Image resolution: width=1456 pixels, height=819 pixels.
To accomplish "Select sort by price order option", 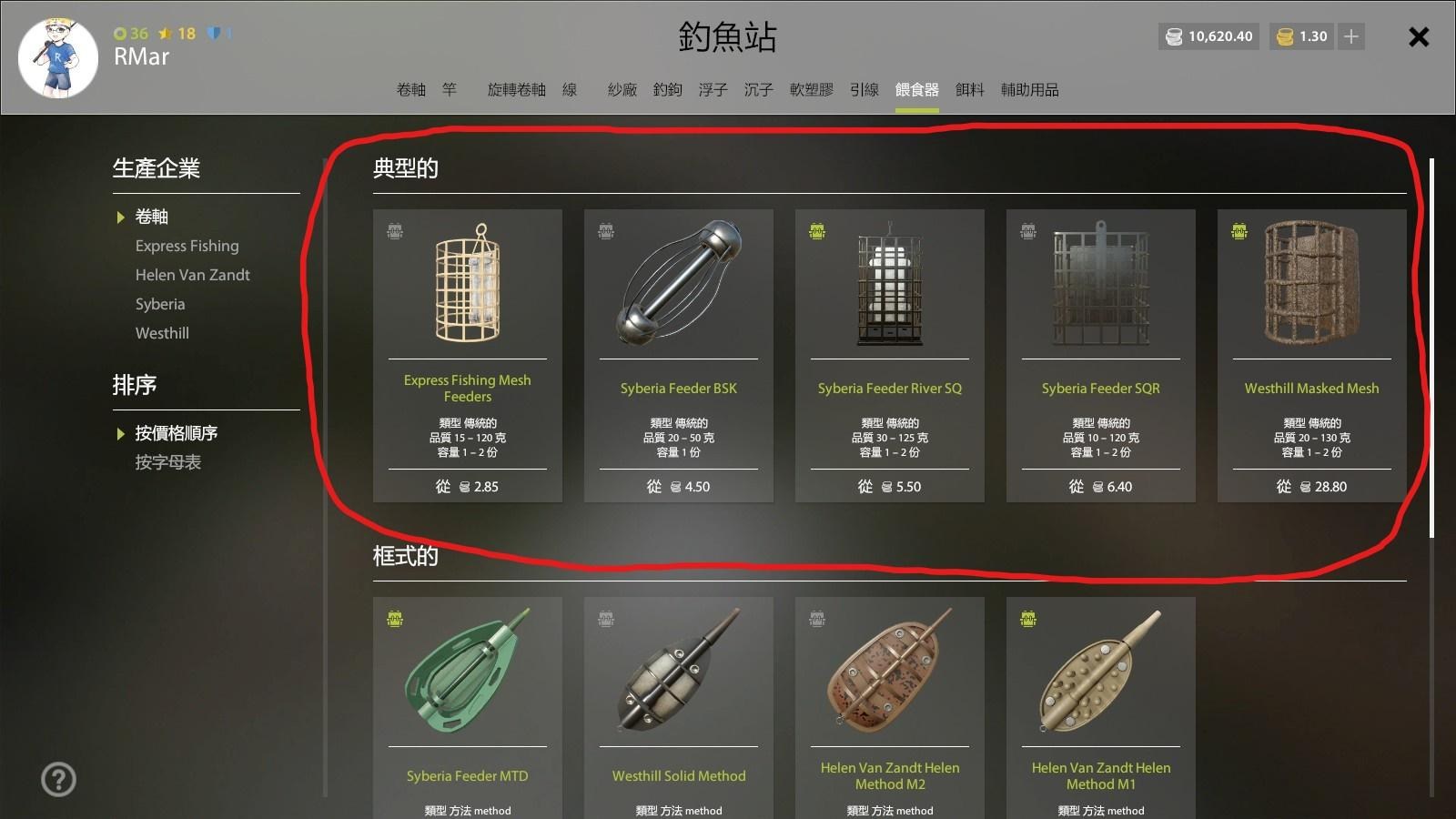I will point(177,433).
